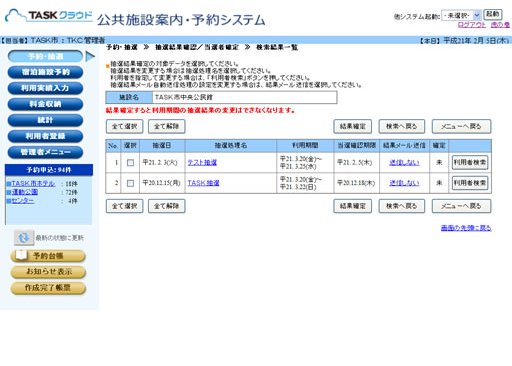Image resolution: width=512 pixels, height=366 pixels.
Task: Open TASK市ホテル reservation link
Action: pyautogui.click(x=33, y=183)
